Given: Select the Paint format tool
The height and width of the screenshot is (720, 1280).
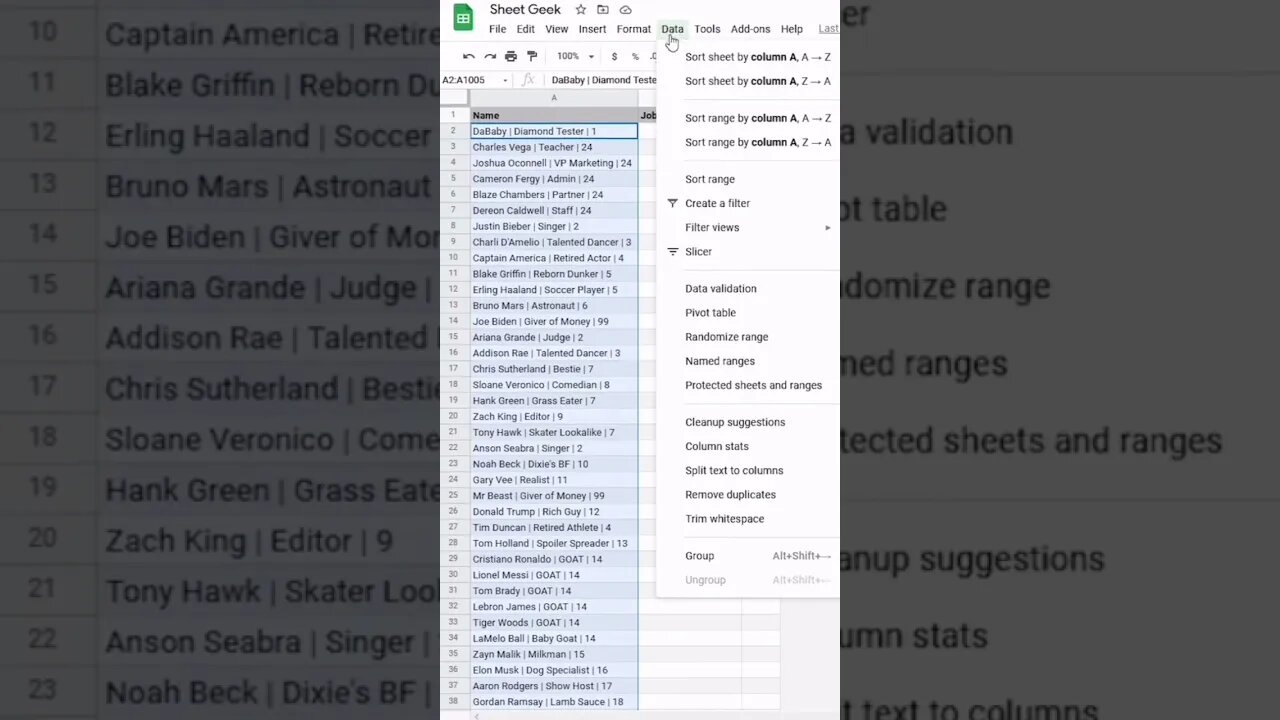Looking at the screenshot, I should coord(532,57).
